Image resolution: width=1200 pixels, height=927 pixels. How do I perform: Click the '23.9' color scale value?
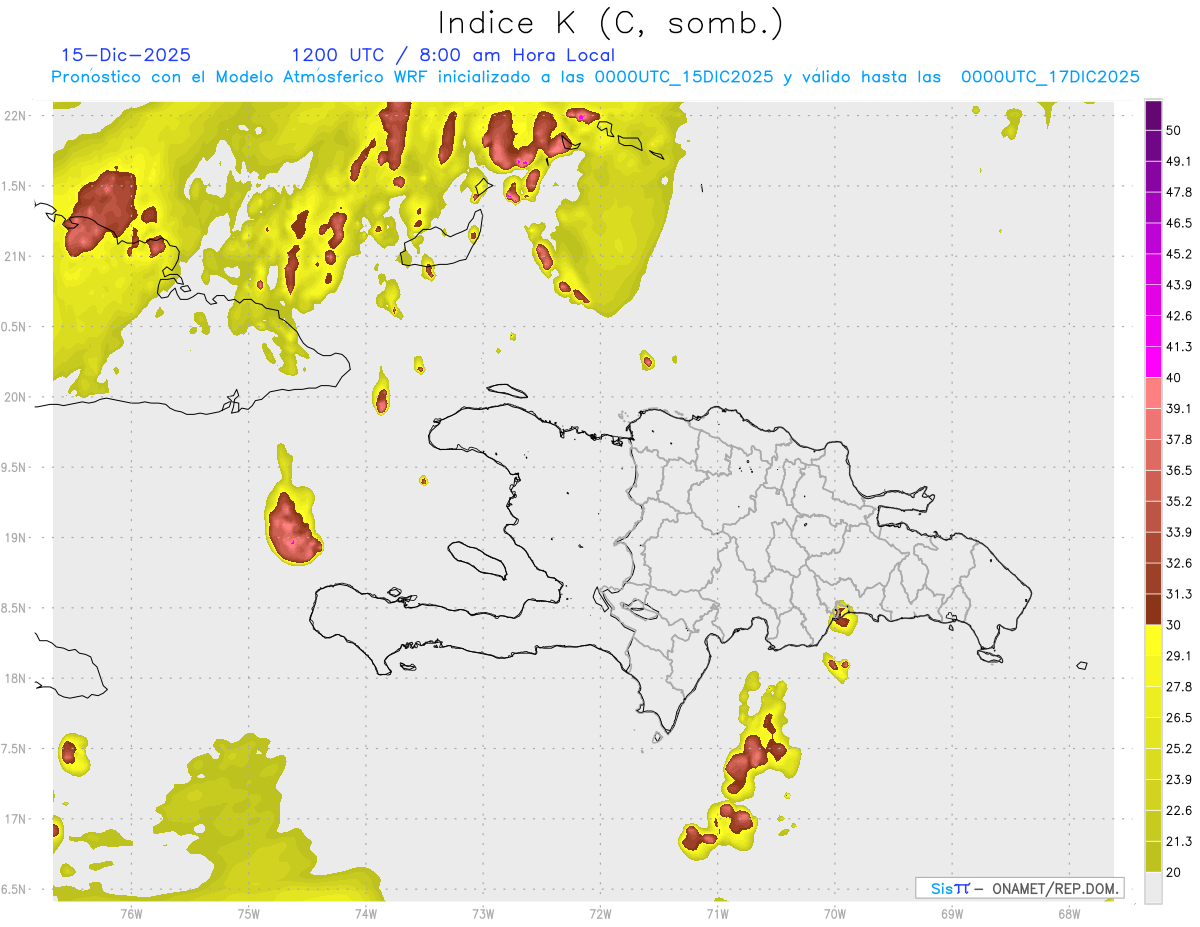coord(1179,779)
